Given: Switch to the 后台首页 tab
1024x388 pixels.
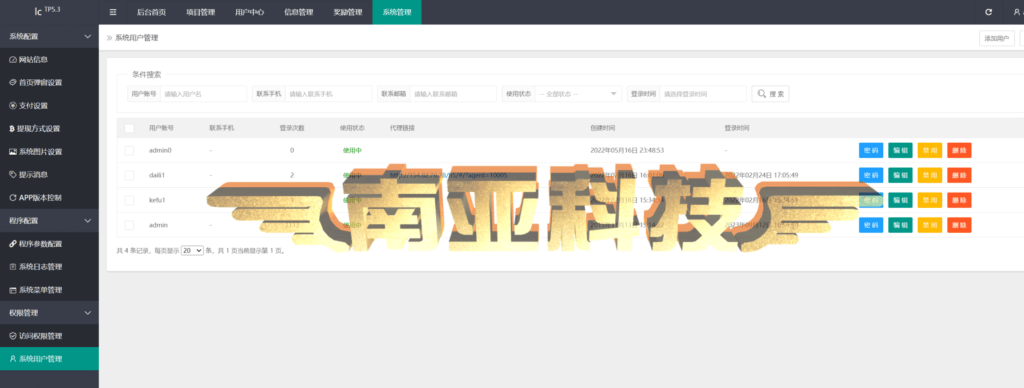Looking at the screenshot, I should 151,12.
